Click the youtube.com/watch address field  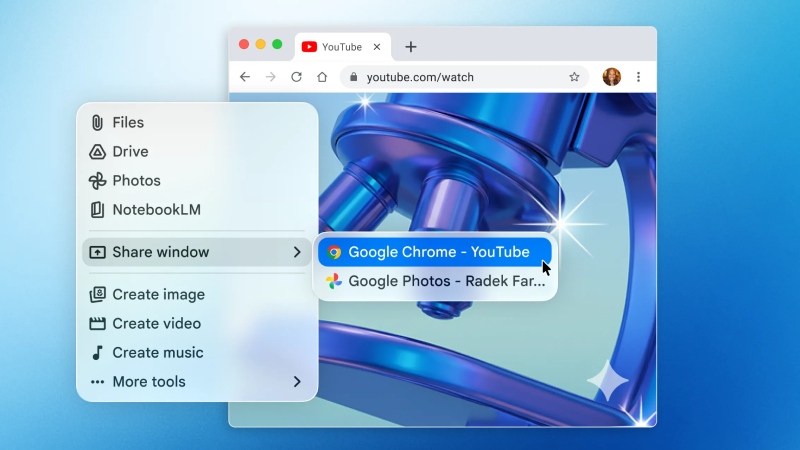click(464, 77)
